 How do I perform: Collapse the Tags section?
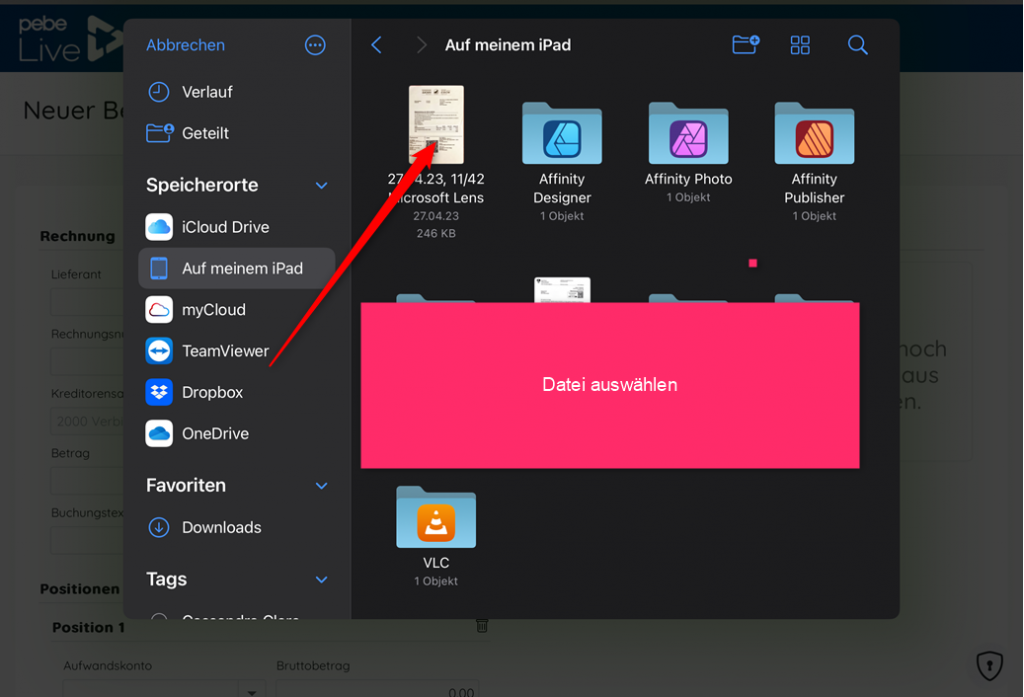point(321,579)
